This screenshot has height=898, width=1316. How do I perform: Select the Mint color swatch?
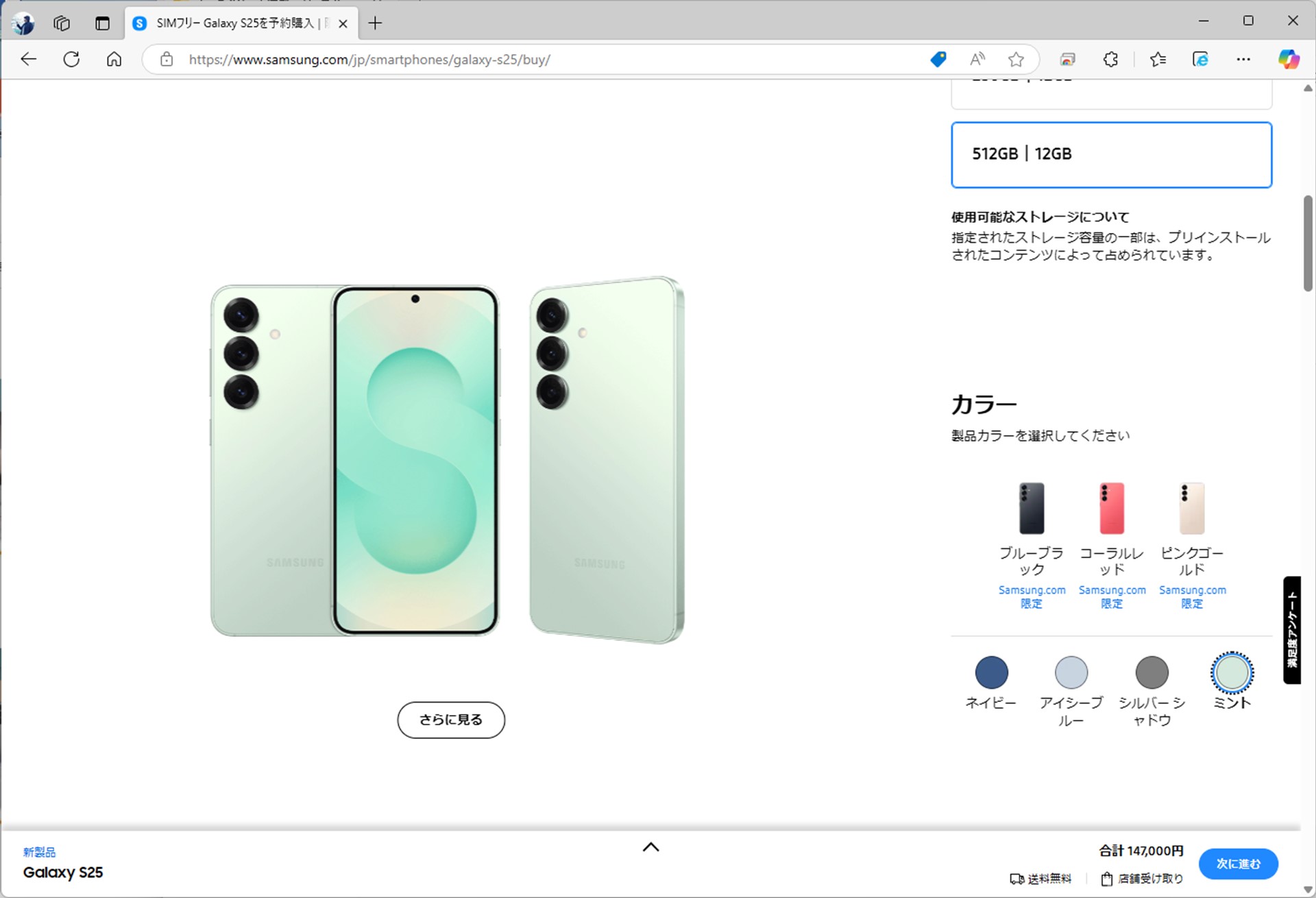point(1232,672)
